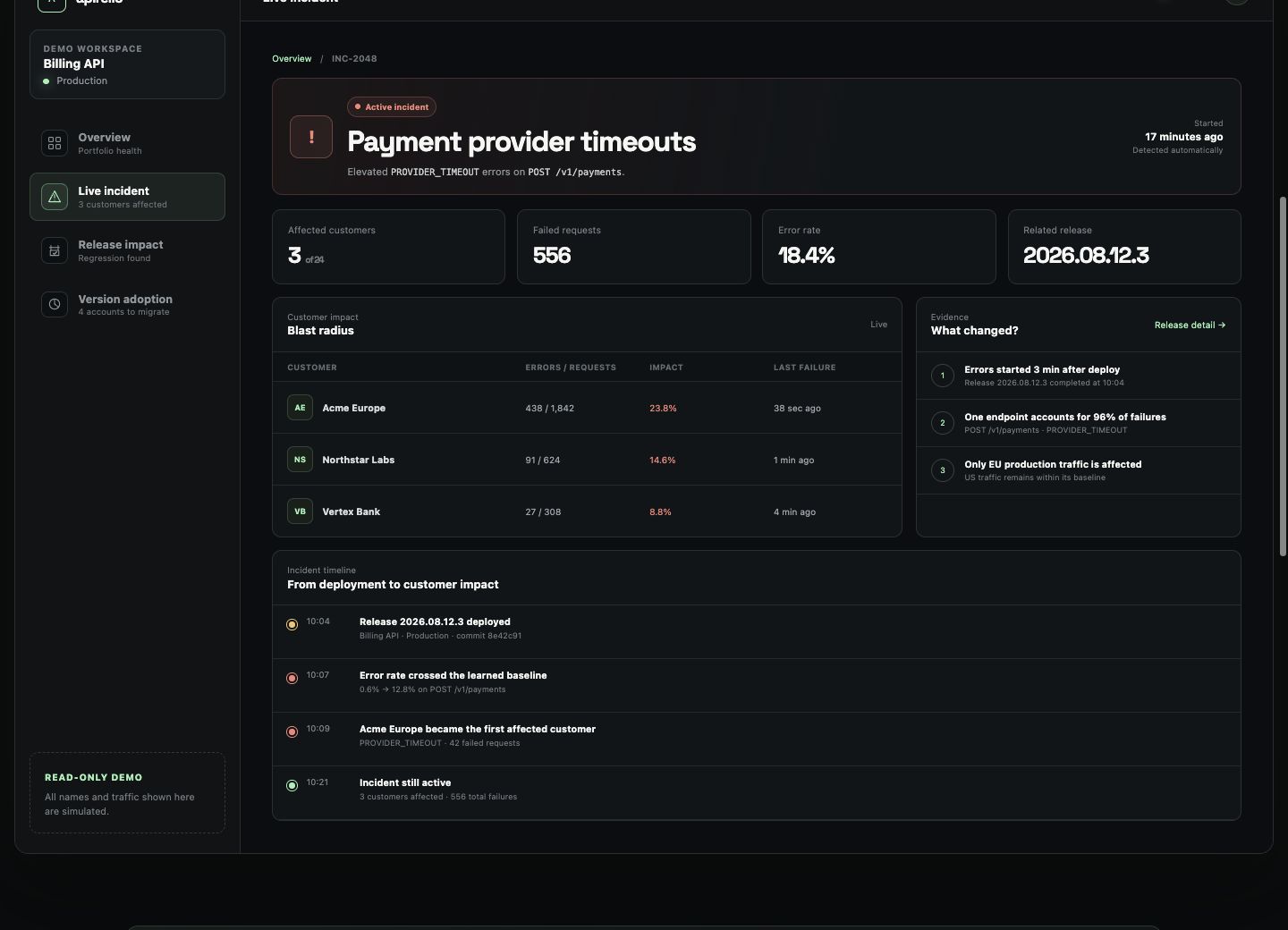Click evidence step 2 circle
The width and height of the screenshot is (1288, 930).
click(x=943, y=423)
